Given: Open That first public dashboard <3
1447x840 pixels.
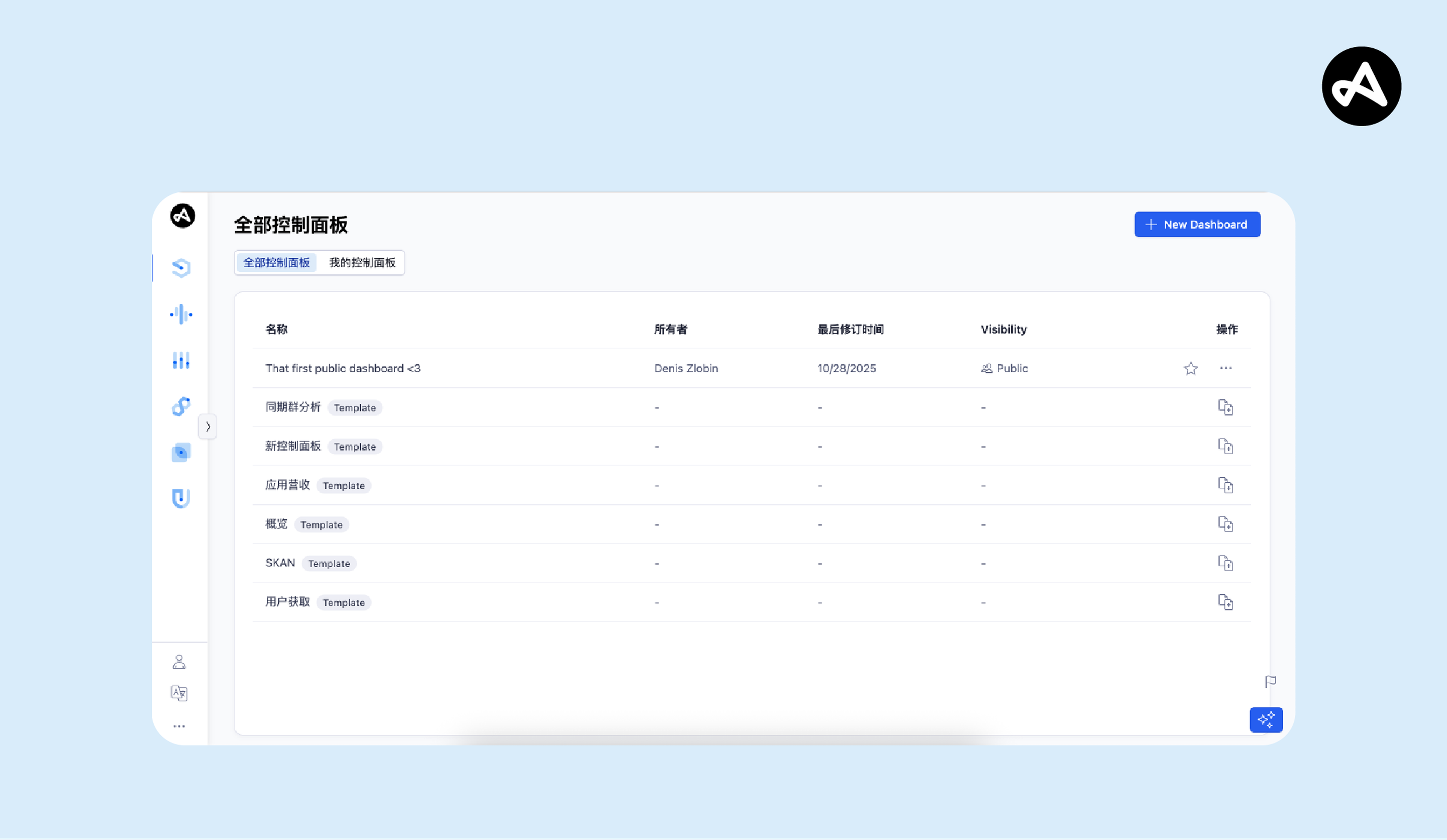Looking at the screenshot, I should coord(343,368).
